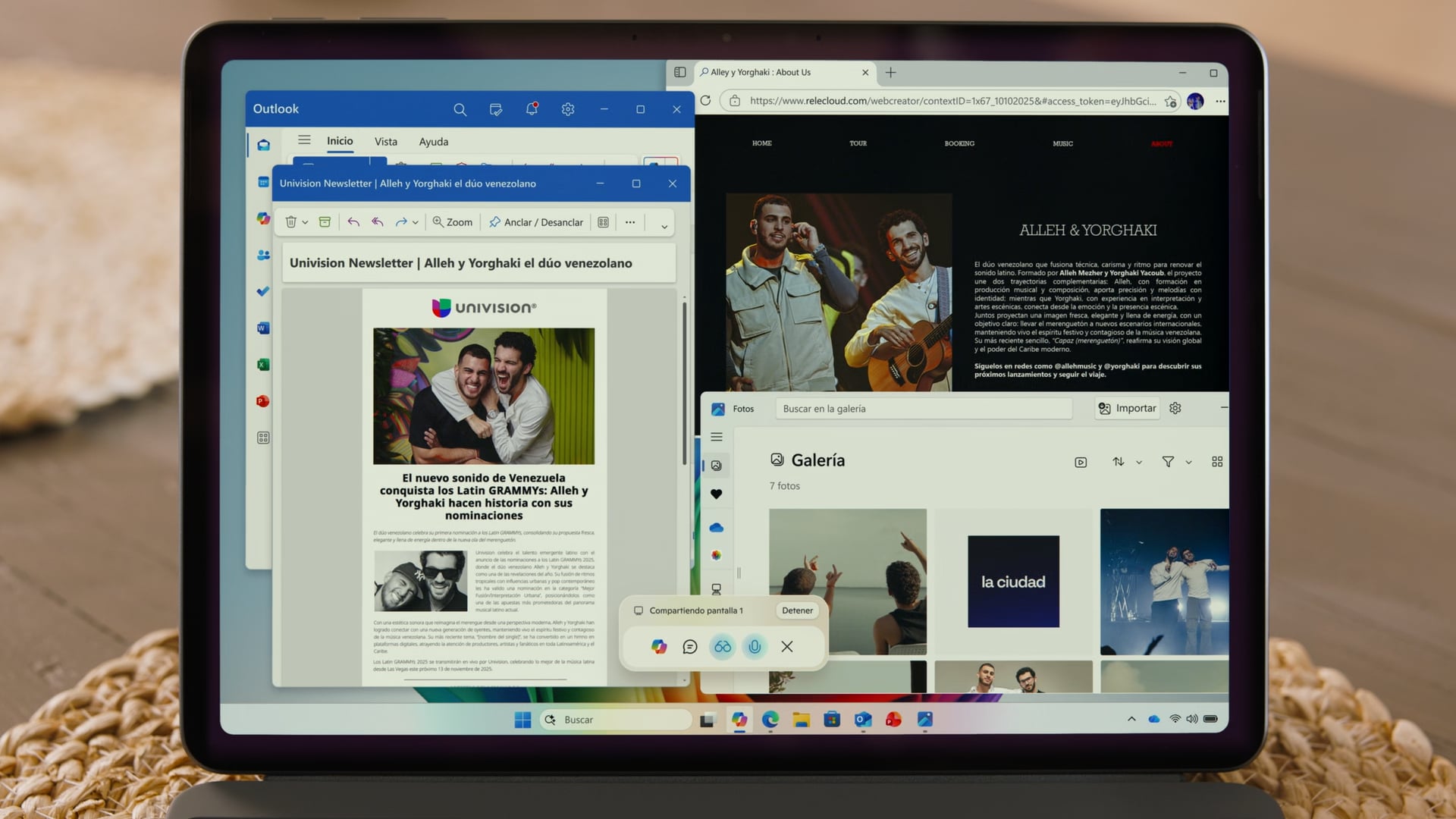The image size is (1456, 819).
Task: Click the Outlook search magnifier icon
Action: (x=460, y=109)
